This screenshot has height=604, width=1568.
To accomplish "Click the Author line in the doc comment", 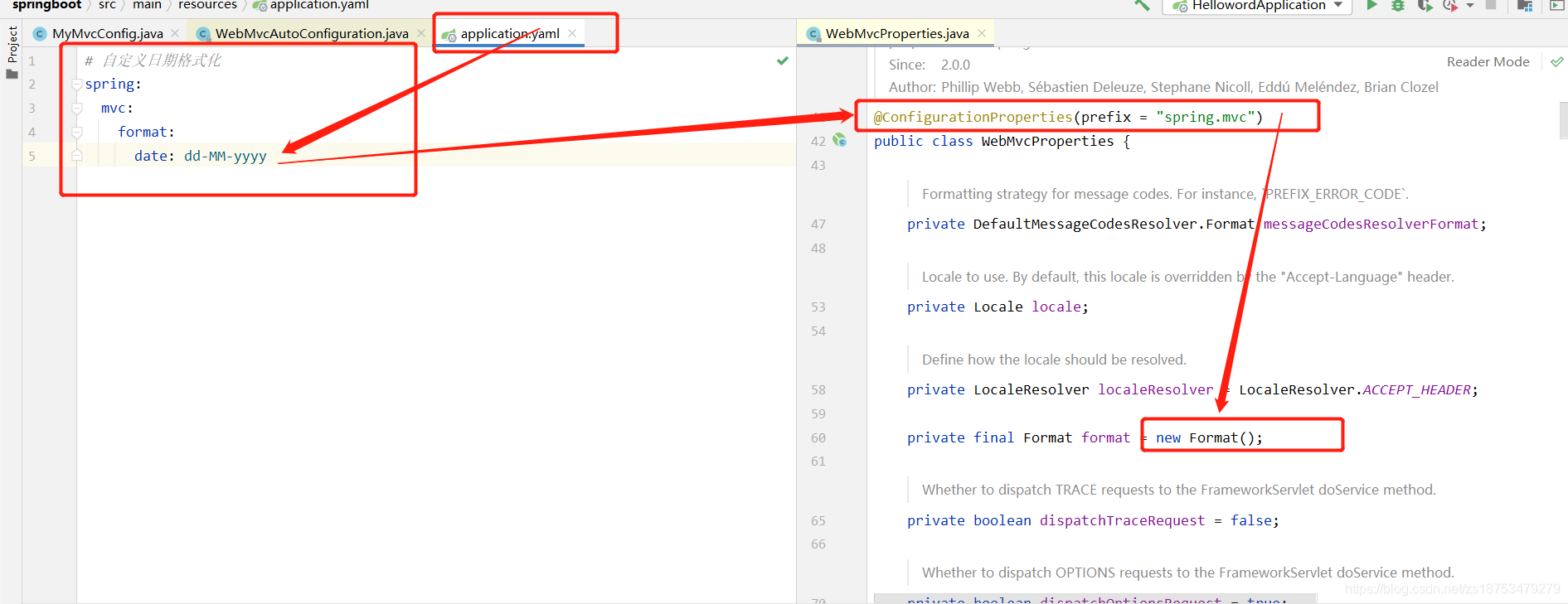I will click(1163, 88).
